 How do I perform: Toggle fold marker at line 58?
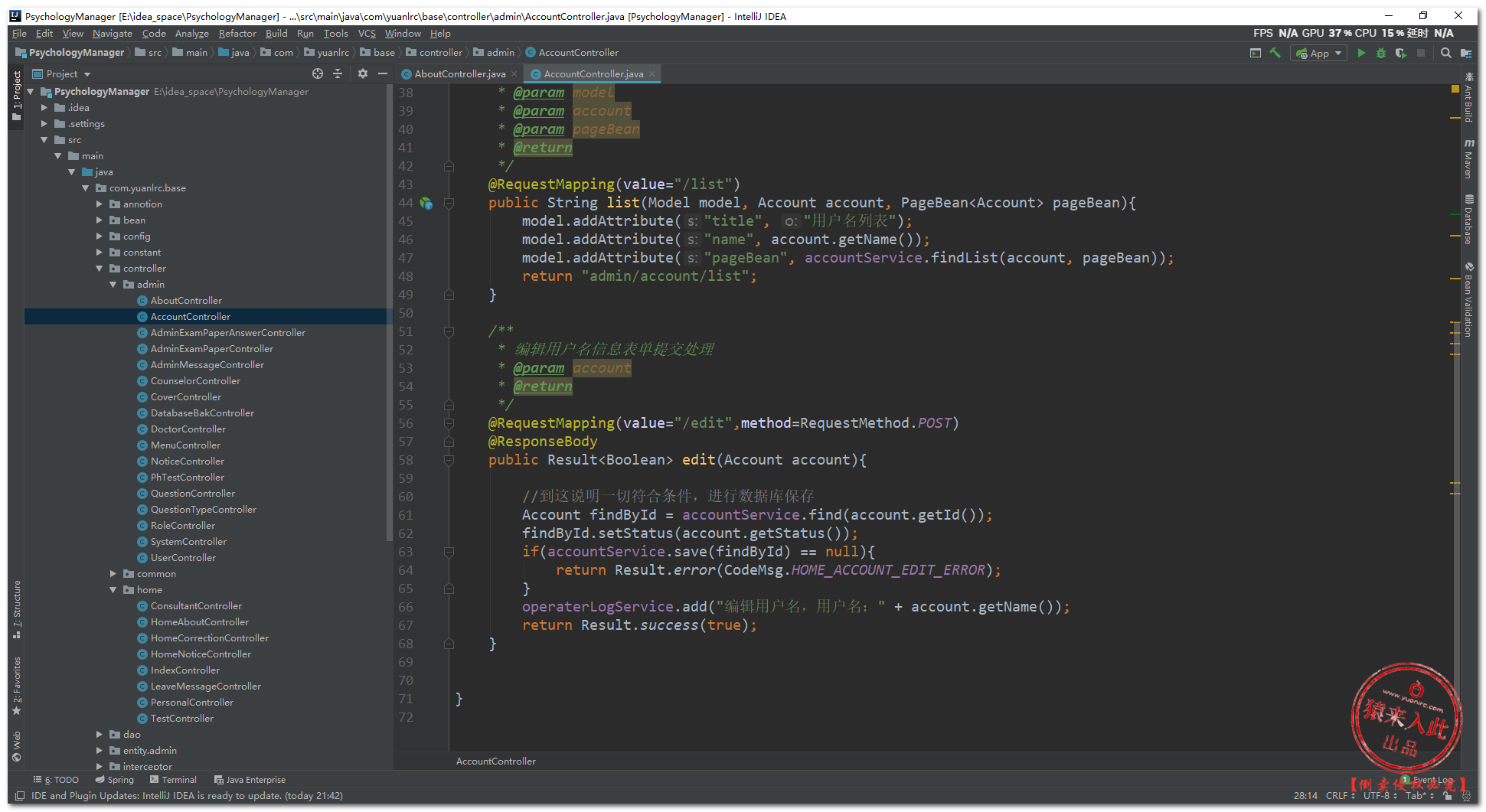point(449,460)
